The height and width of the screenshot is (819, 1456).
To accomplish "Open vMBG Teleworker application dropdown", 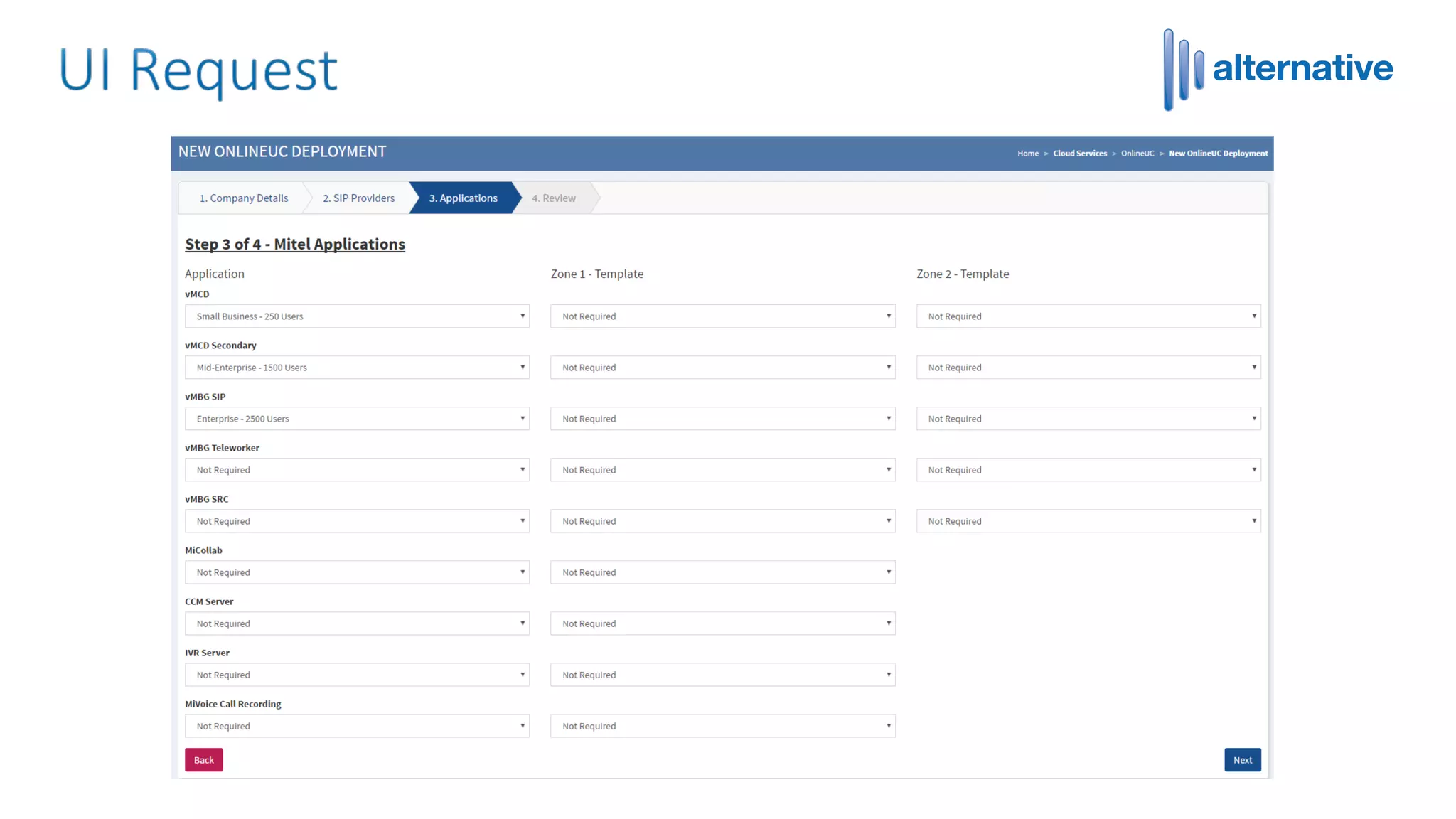I will (x=357, y=470).
